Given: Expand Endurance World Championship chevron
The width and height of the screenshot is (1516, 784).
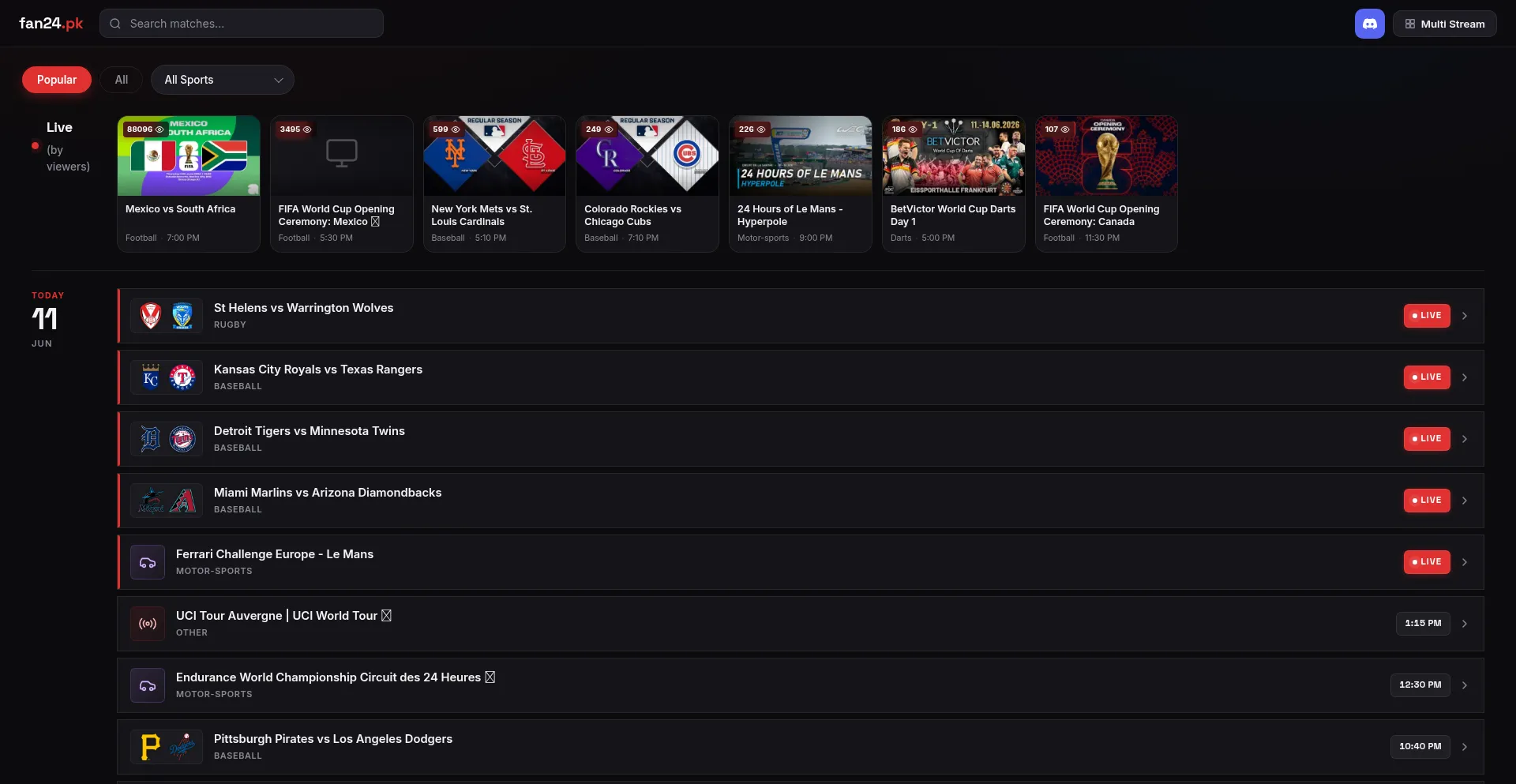Looking at the screenshot, I should coord(1465,685).
